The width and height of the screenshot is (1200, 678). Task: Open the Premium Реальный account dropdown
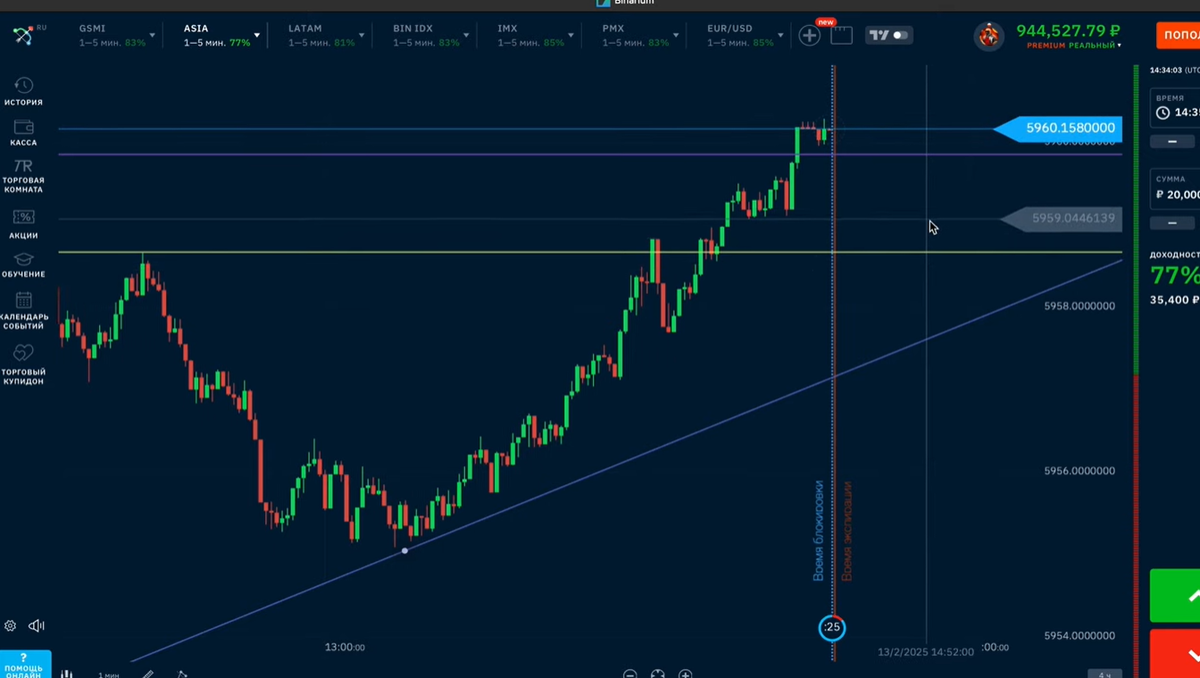point(1074,46)
